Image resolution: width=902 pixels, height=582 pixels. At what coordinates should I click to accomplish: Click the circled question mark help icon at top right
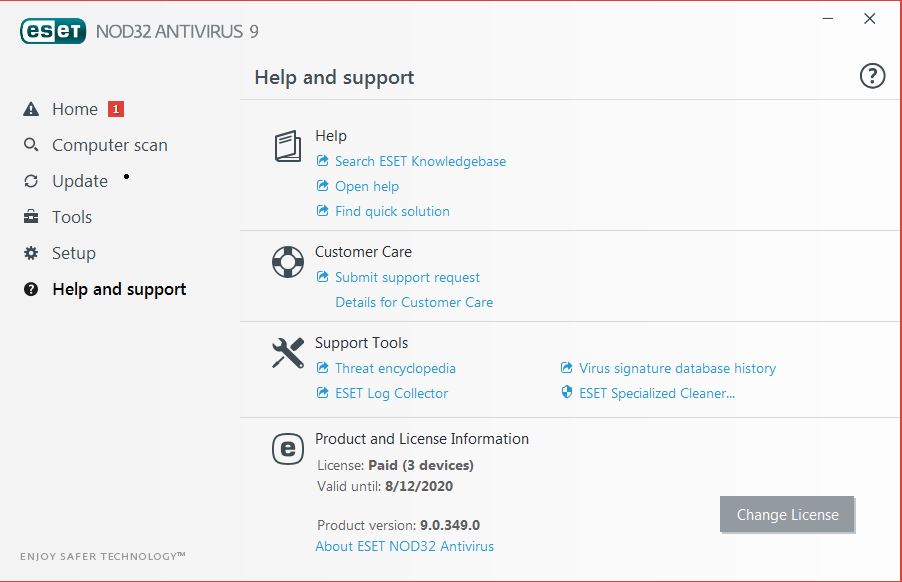point(872,76)
